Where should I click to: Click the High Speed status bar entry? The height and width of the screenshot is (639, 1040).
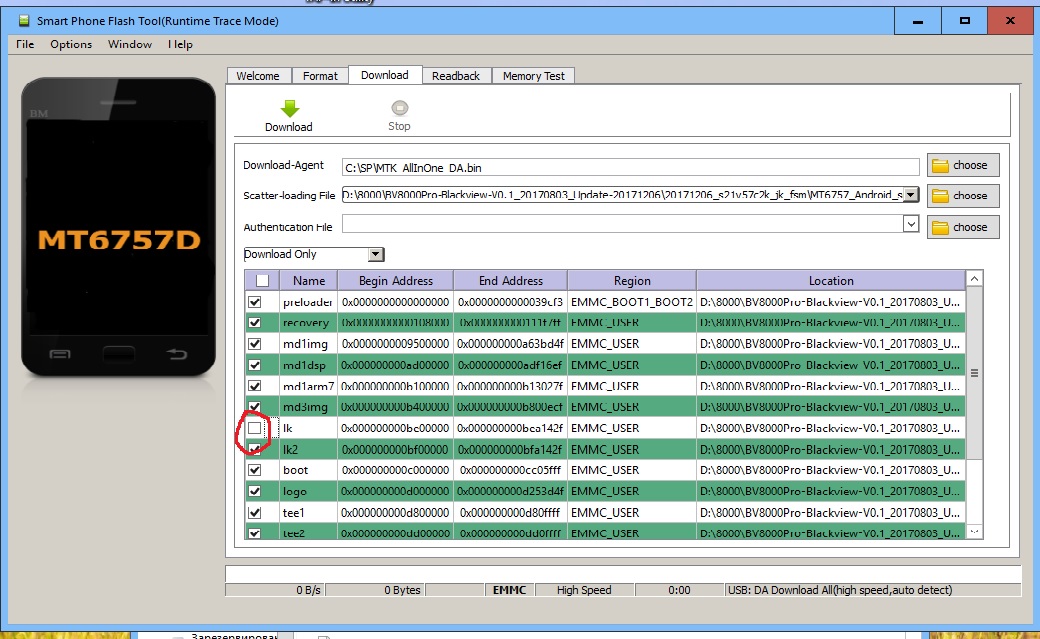point(584,590)
